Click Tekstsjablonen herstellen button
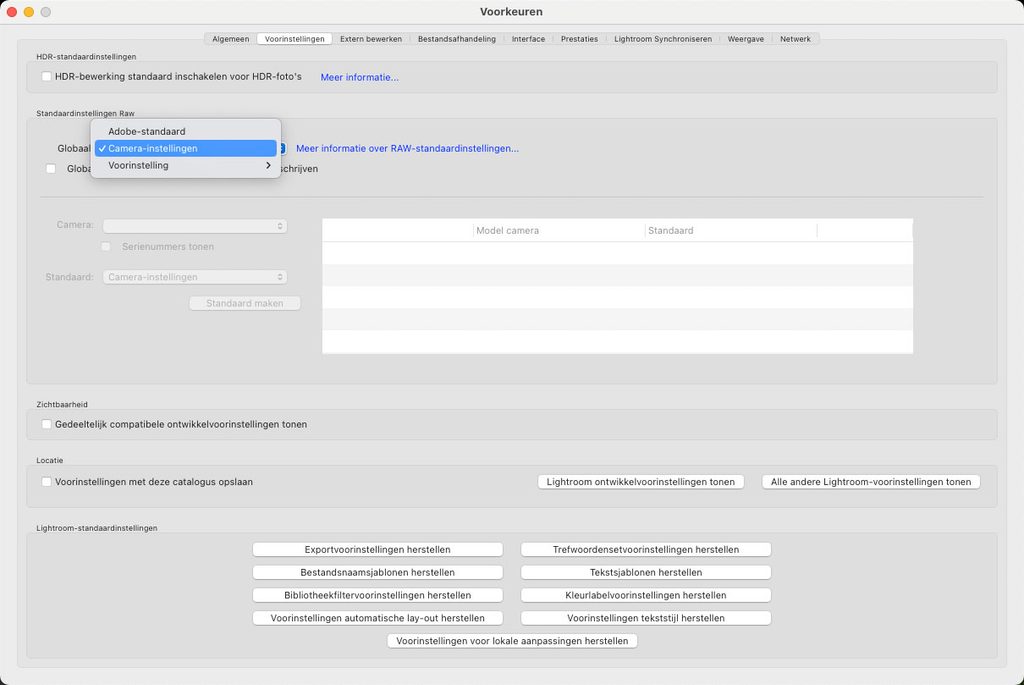The height and width of the screenshot is (685, 1024). pos(646,572)
